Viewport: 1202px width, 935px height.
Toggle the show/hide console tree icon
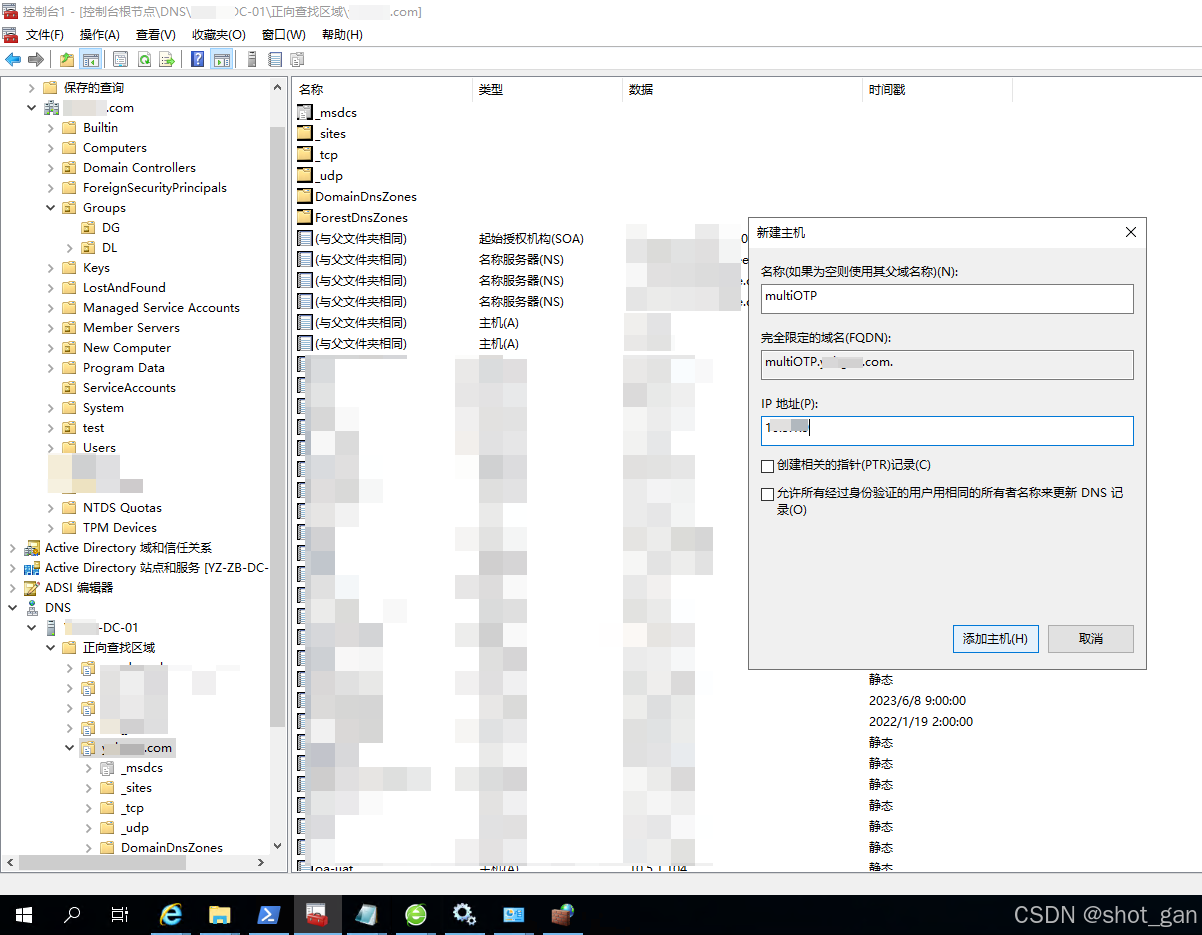click(x=90, y=60)
